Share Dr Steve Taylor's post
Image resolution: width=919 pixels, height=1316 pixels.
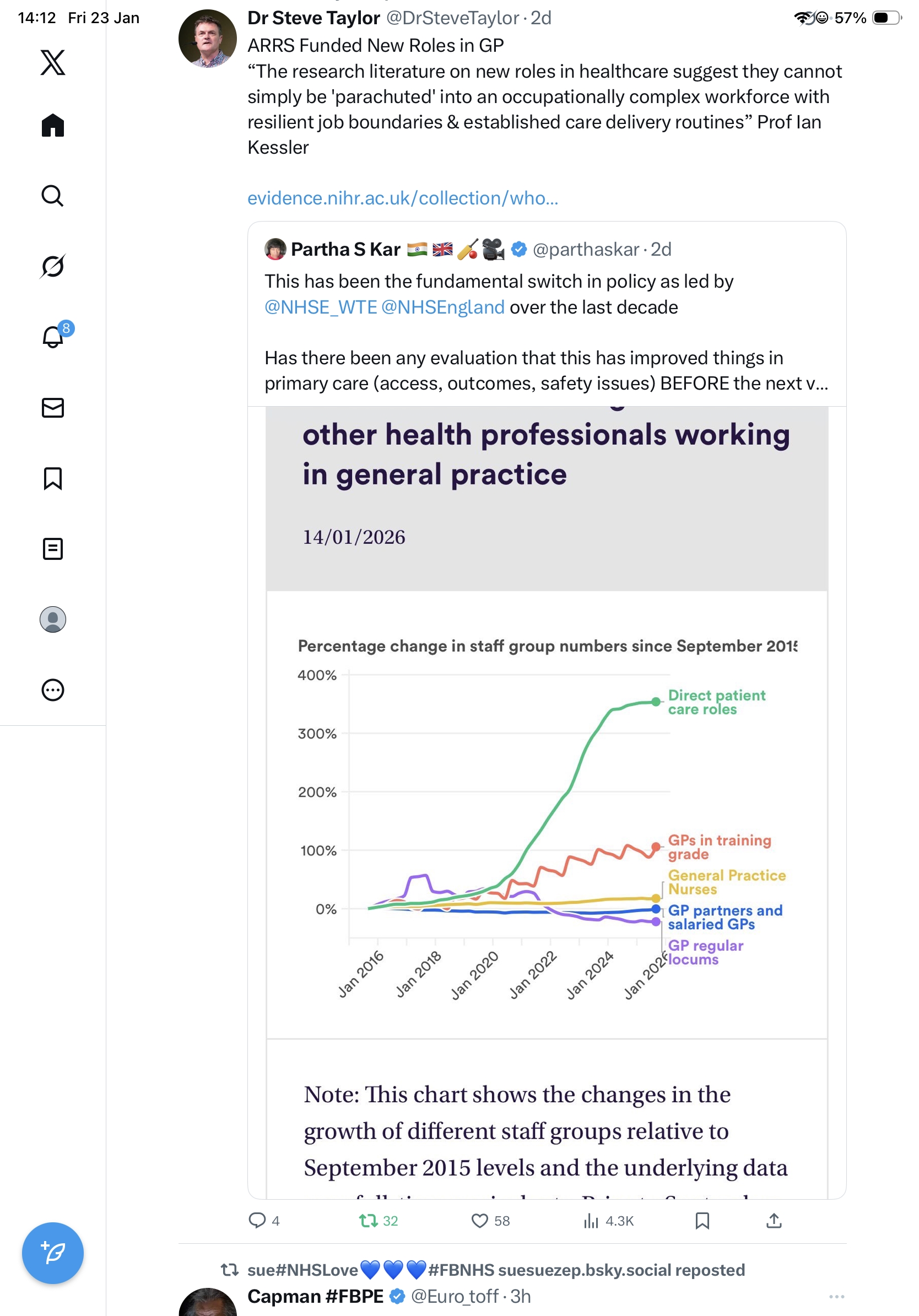(x=774, y=1221)
